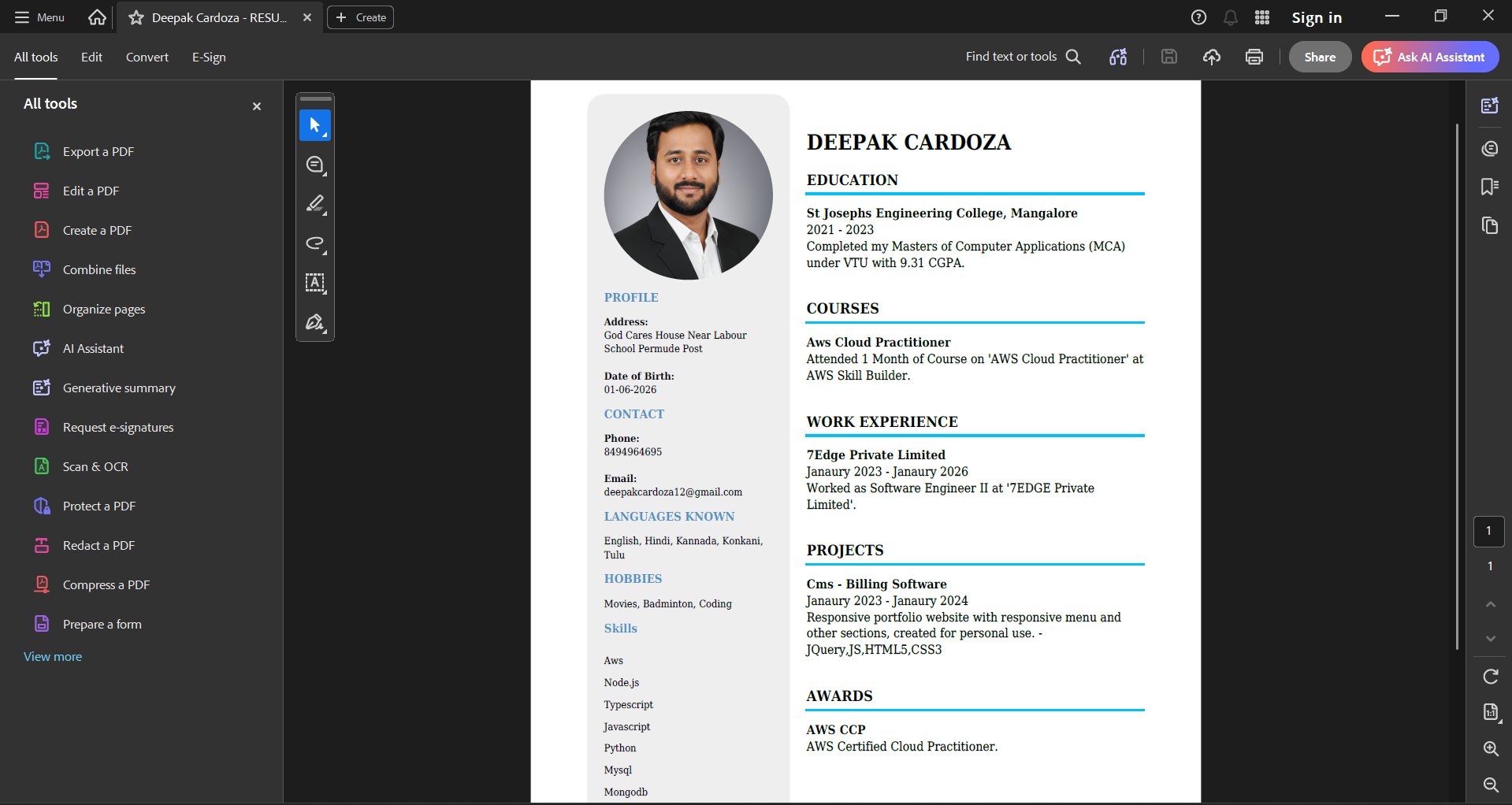
Task: Zoom in on the document
Action: click(x=1491, y=748)
